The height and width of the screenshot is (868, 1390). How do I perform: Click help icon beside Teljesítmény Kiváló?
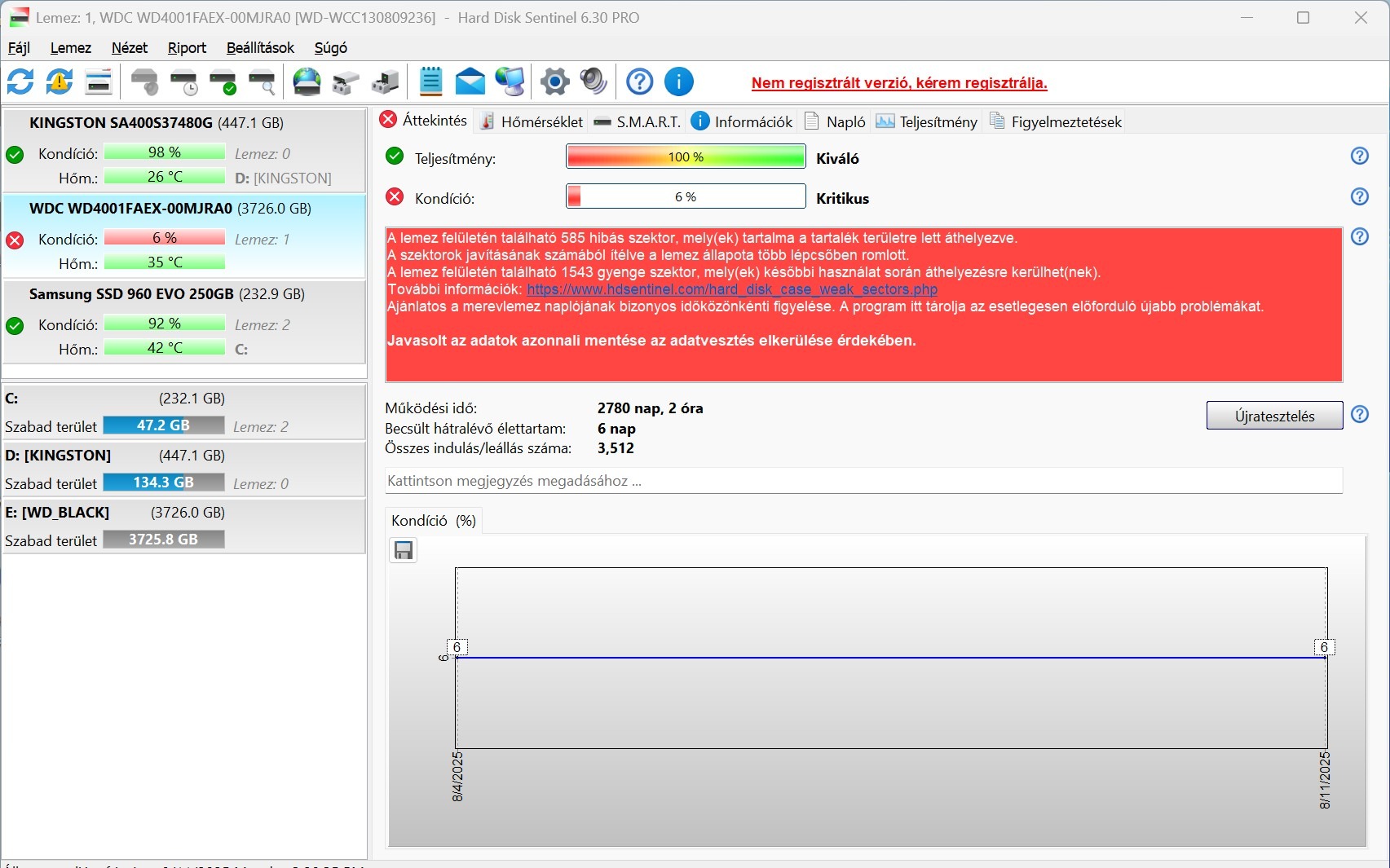pyautogui.click(x=1360, y=156)
